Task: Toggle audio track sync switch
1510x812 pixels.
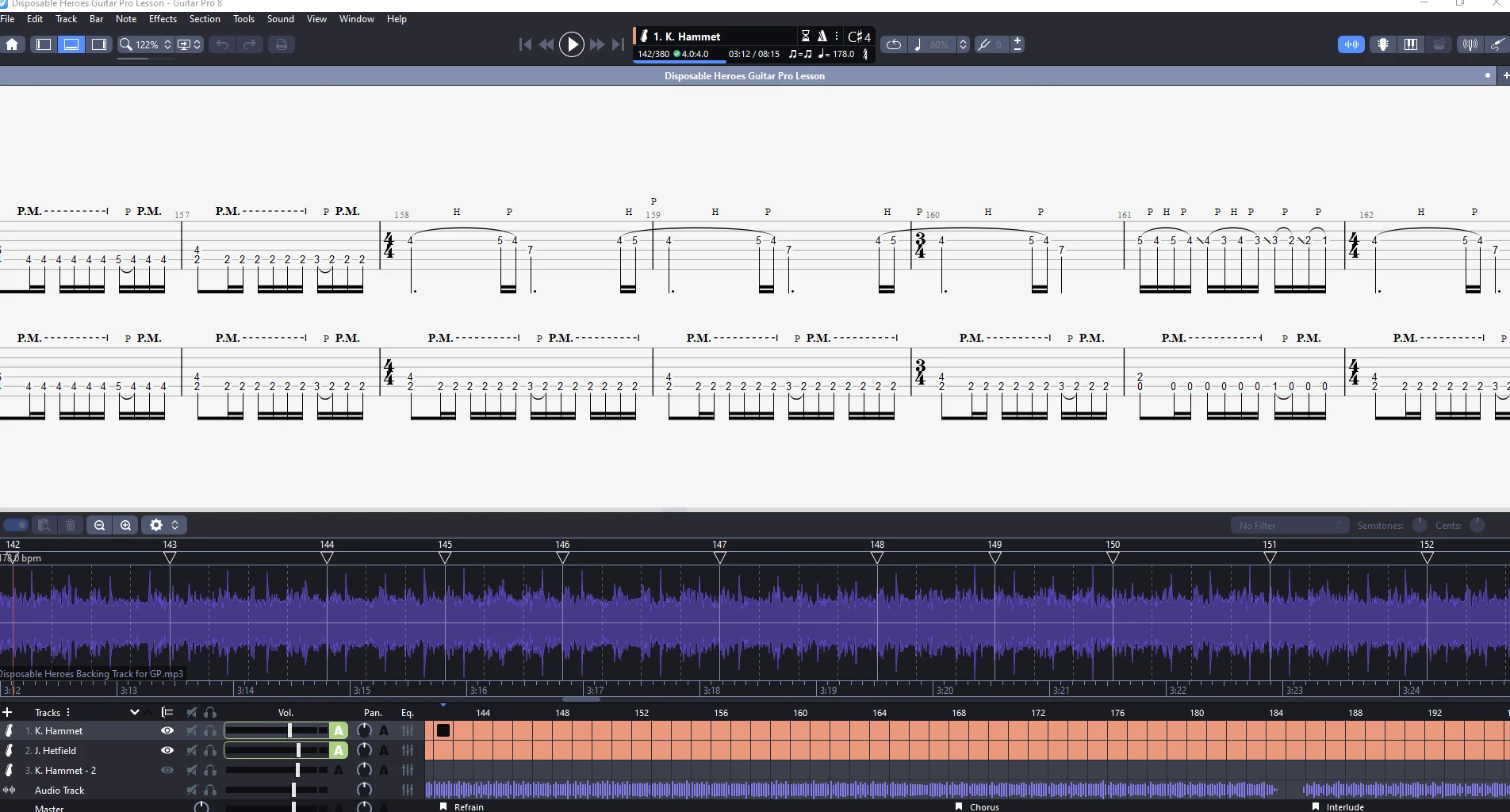Action: point(15,525)
